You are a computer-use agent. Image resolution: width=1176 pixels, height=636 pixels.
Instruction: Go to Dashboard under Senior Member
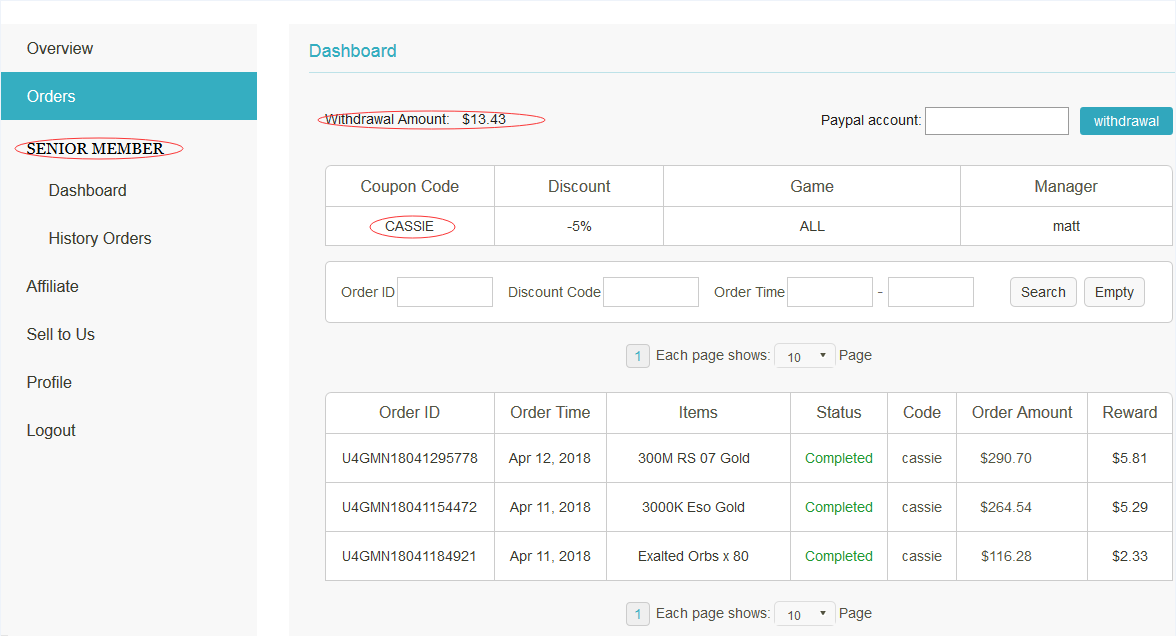[88, 190]
